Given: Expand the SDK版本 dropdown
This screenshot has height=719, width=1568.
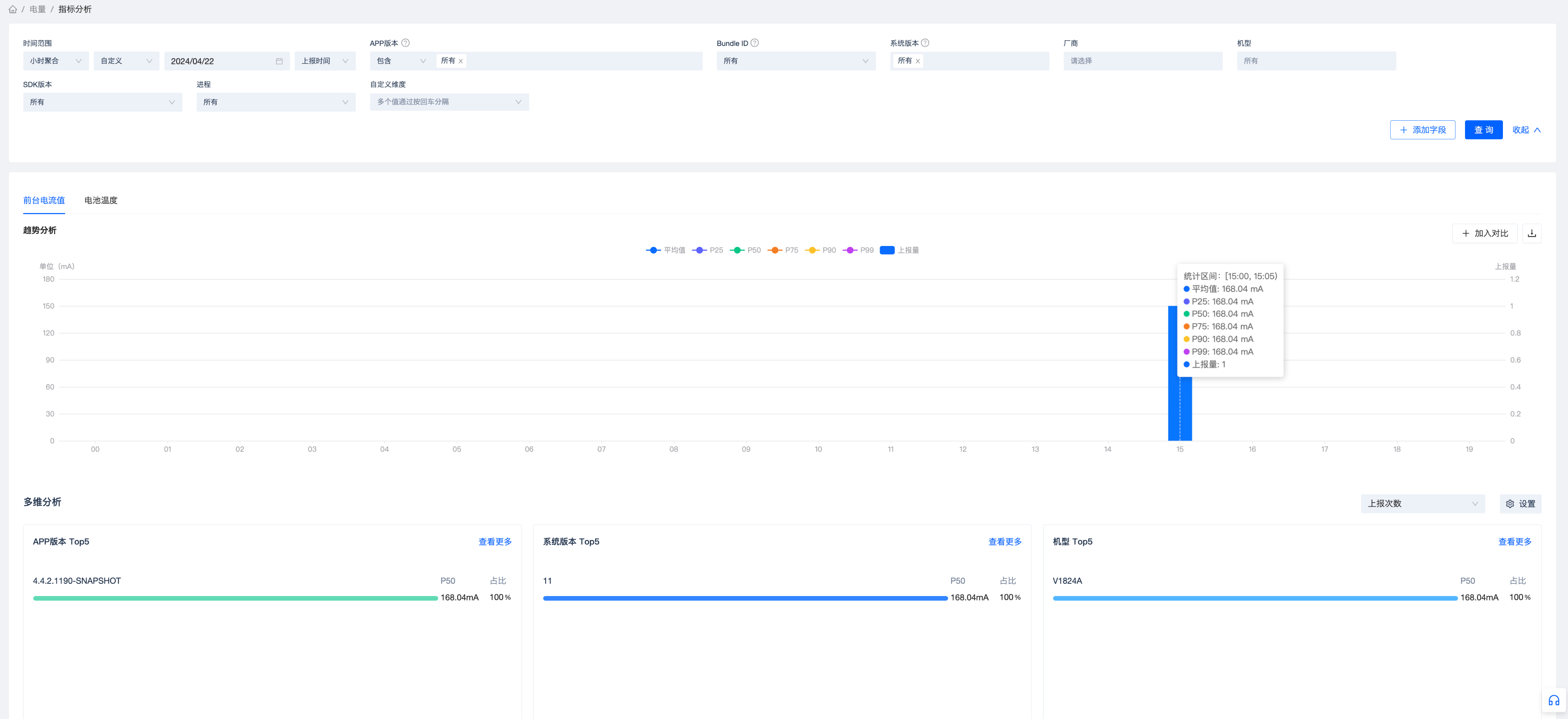Looking at the screenshot, I should [x=102, y=102].
